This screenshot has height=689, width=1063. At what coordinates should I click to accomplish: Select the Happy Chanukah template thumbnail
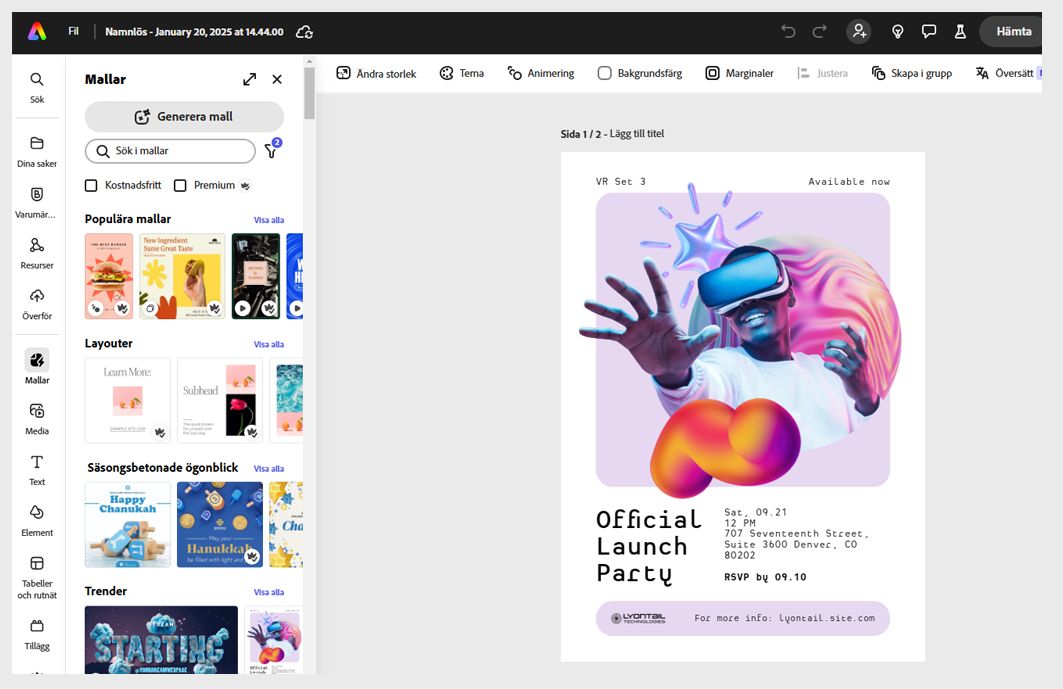click(x=127, y=524)
